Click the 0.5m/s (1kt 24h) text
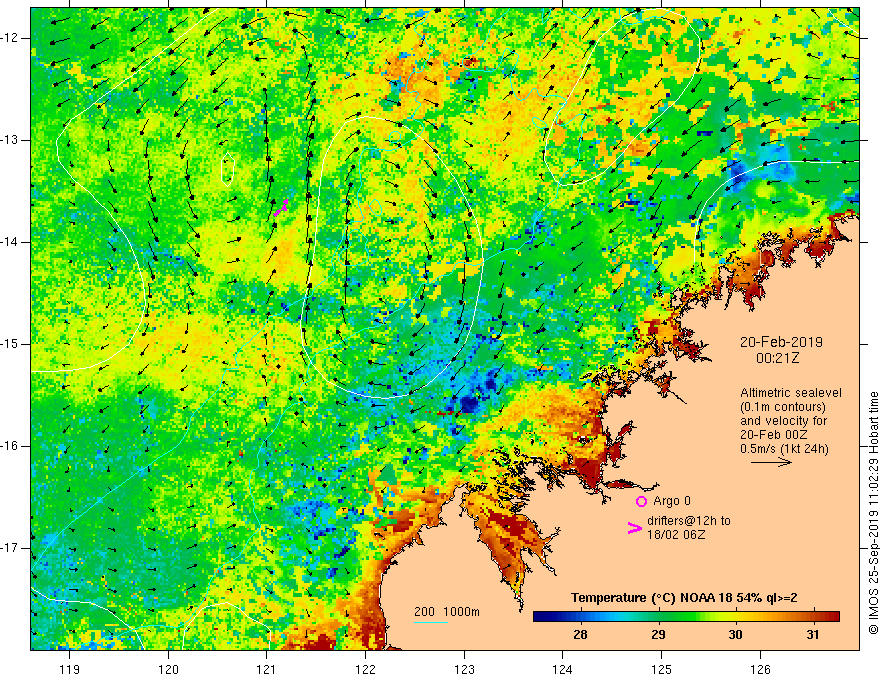 tap(784, 449)
